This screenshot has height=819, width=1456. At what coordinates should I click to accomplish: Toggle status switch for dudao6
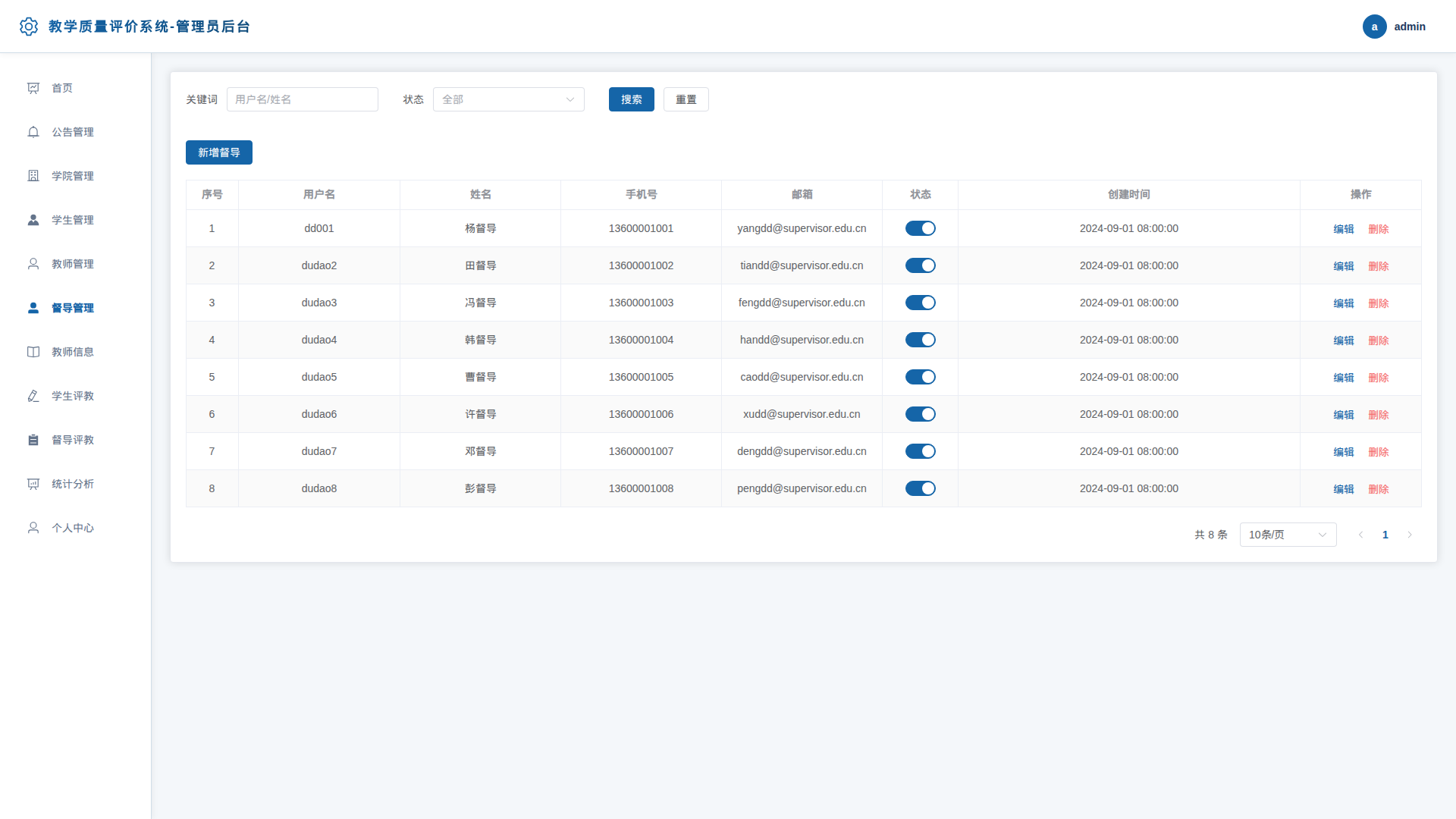(920, 414)
